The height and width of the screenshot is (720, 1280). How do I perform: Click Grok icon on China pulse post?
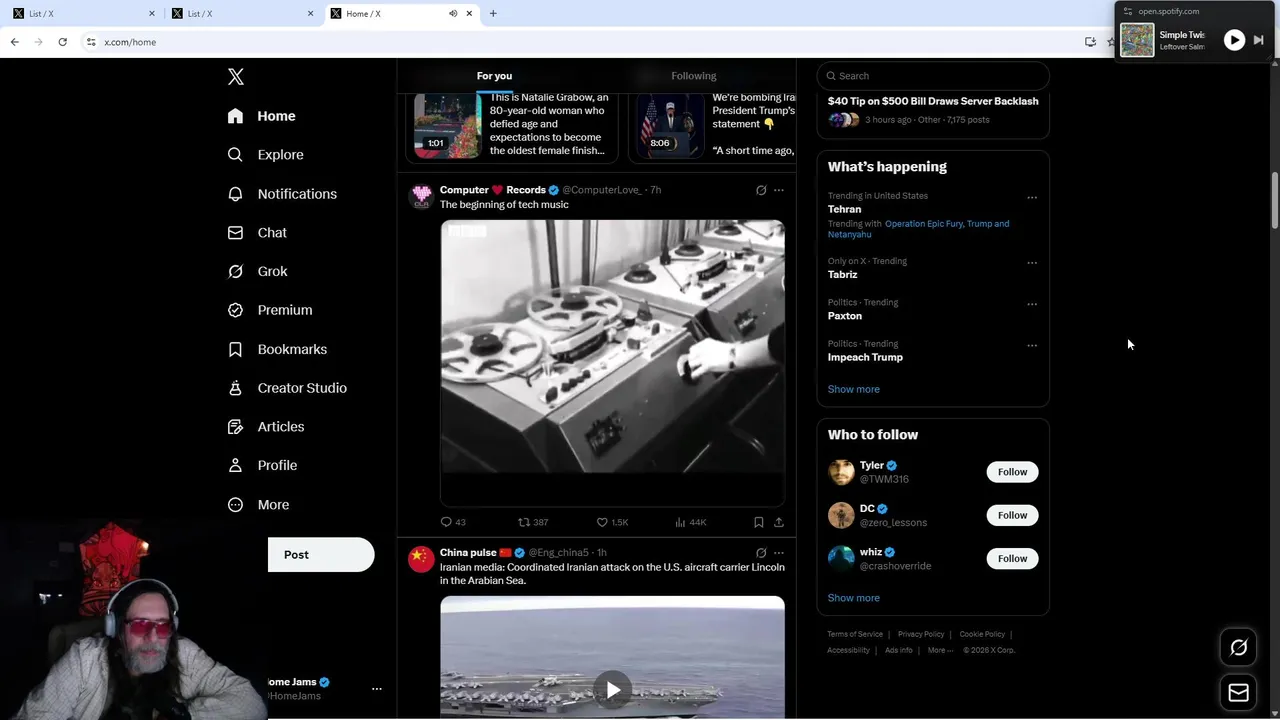tap(761, 553)
